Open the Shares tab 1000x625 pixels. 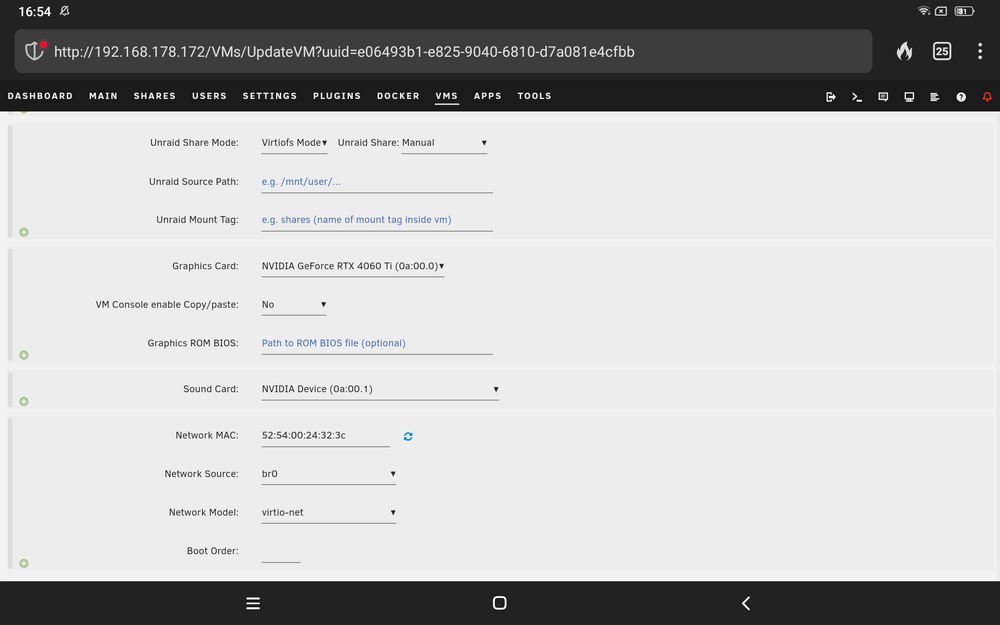(x=154, y=96)
